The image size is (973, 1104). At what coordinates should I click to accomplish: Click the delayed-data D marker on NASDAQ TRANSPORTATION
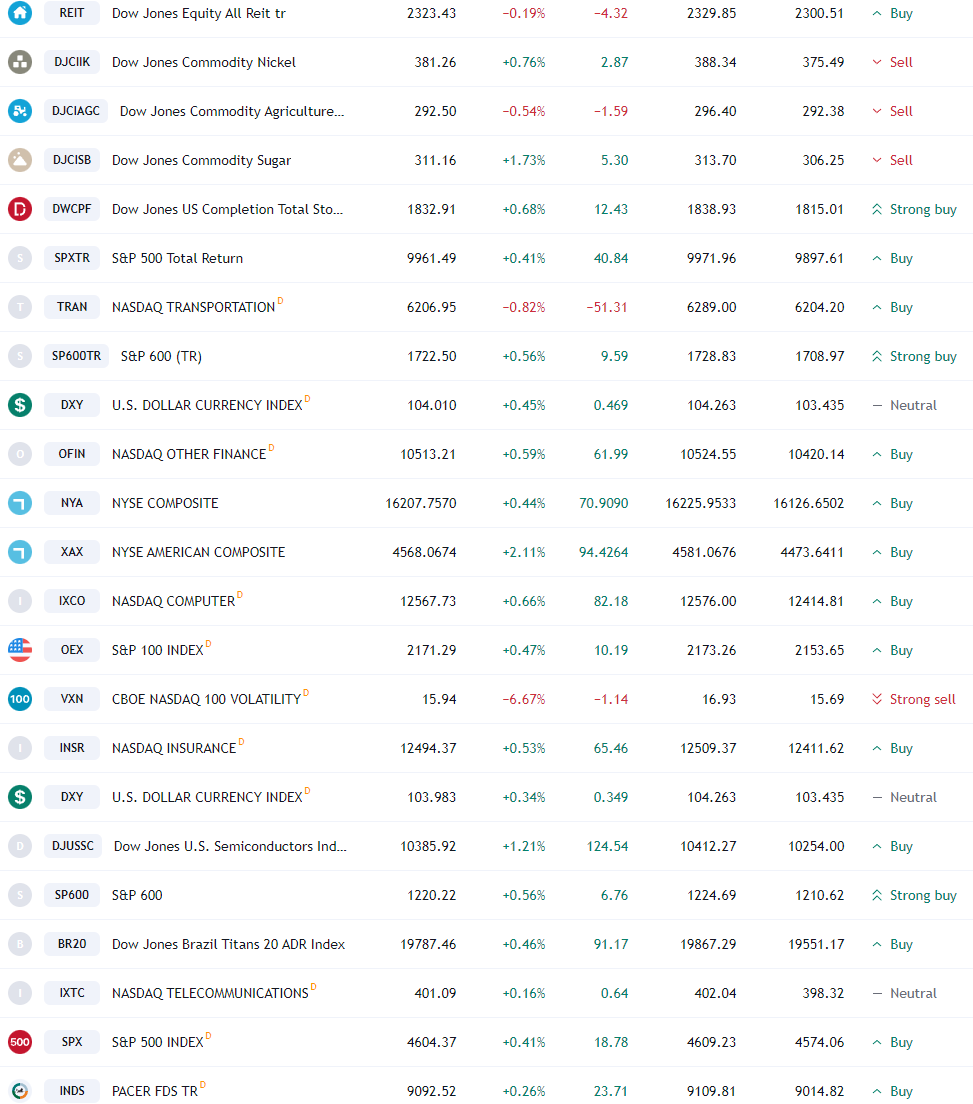click(280, 301)
